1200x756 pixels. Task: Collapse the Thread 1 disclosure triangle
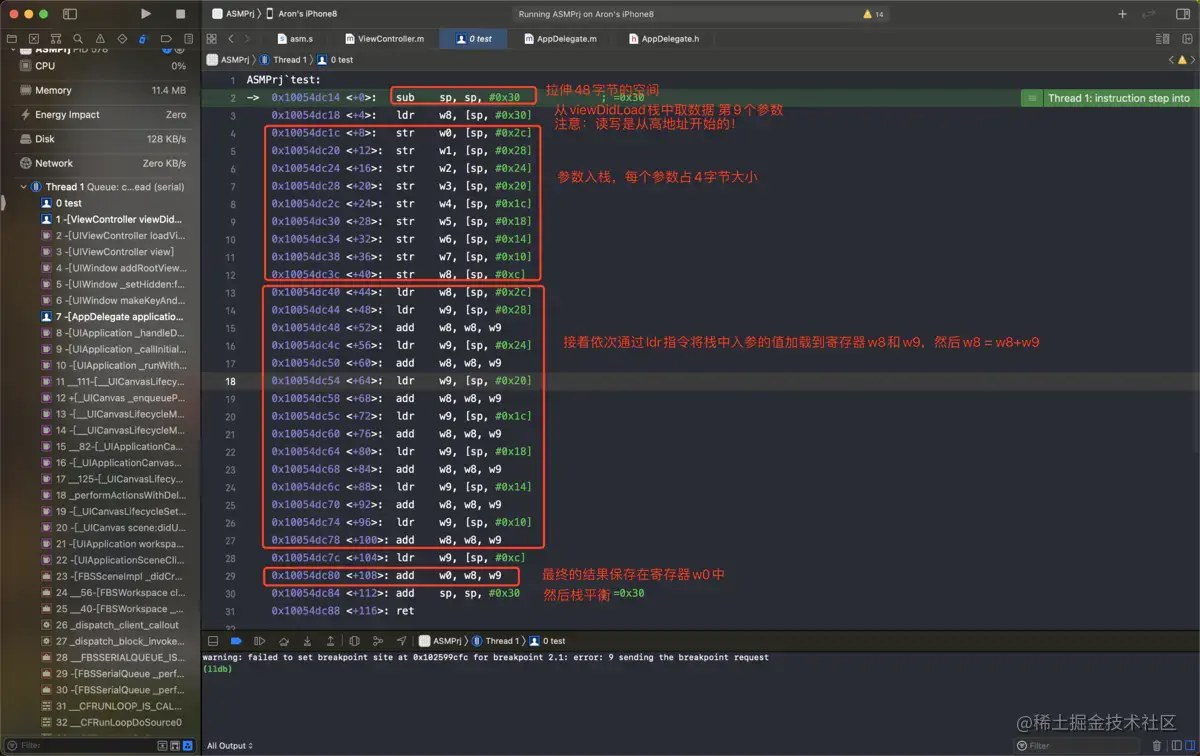tap(23, 187)
